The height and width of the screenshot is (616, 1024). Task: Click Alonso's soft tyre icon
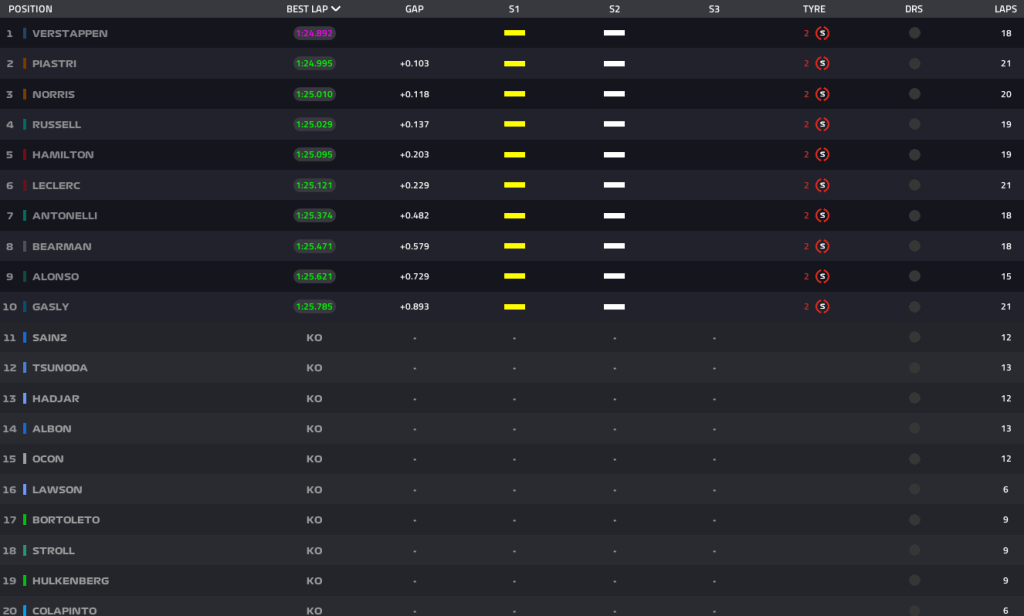822,276
